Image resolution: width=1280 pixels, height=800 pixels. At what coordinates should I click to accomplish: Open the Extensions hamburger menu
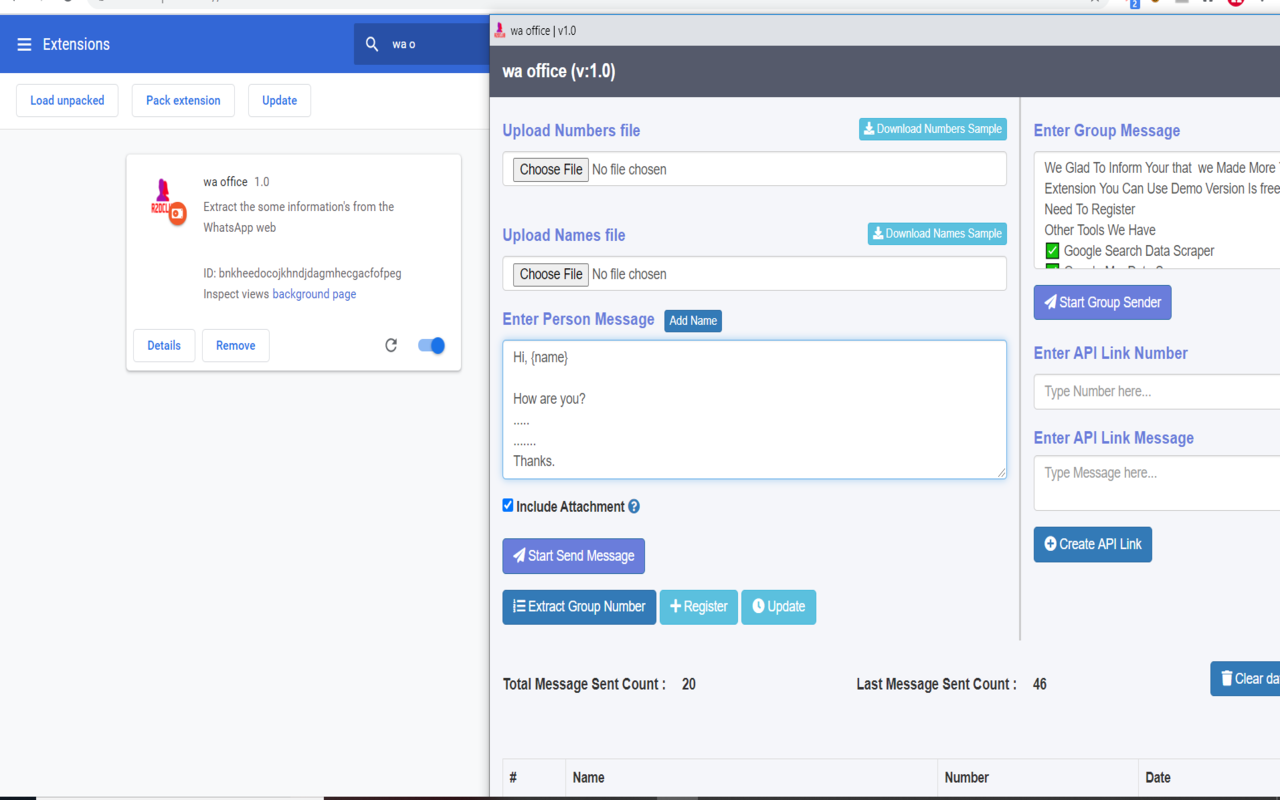24,44
